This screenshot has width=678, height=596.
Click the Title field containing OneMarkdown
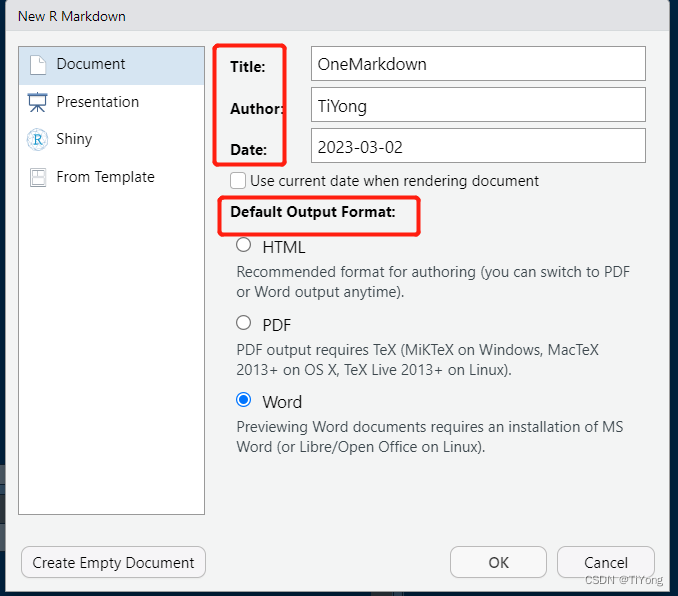pos(478,64)
